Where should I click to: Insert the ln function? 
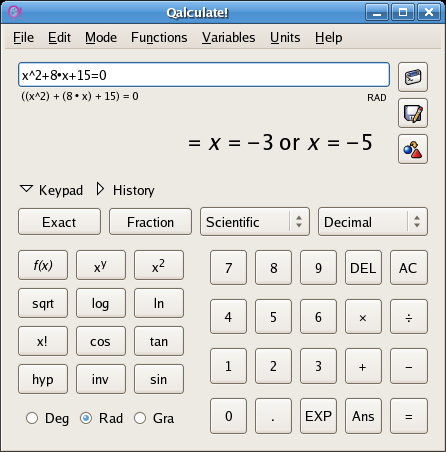tap(159, 303)
